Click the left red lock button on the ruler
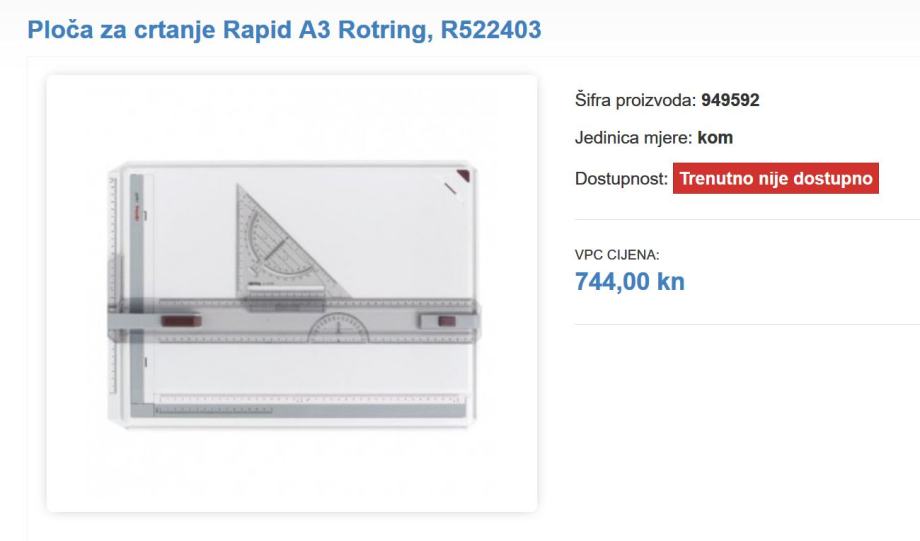This screenshot has height=541, width=920. (x=181, y=321)
